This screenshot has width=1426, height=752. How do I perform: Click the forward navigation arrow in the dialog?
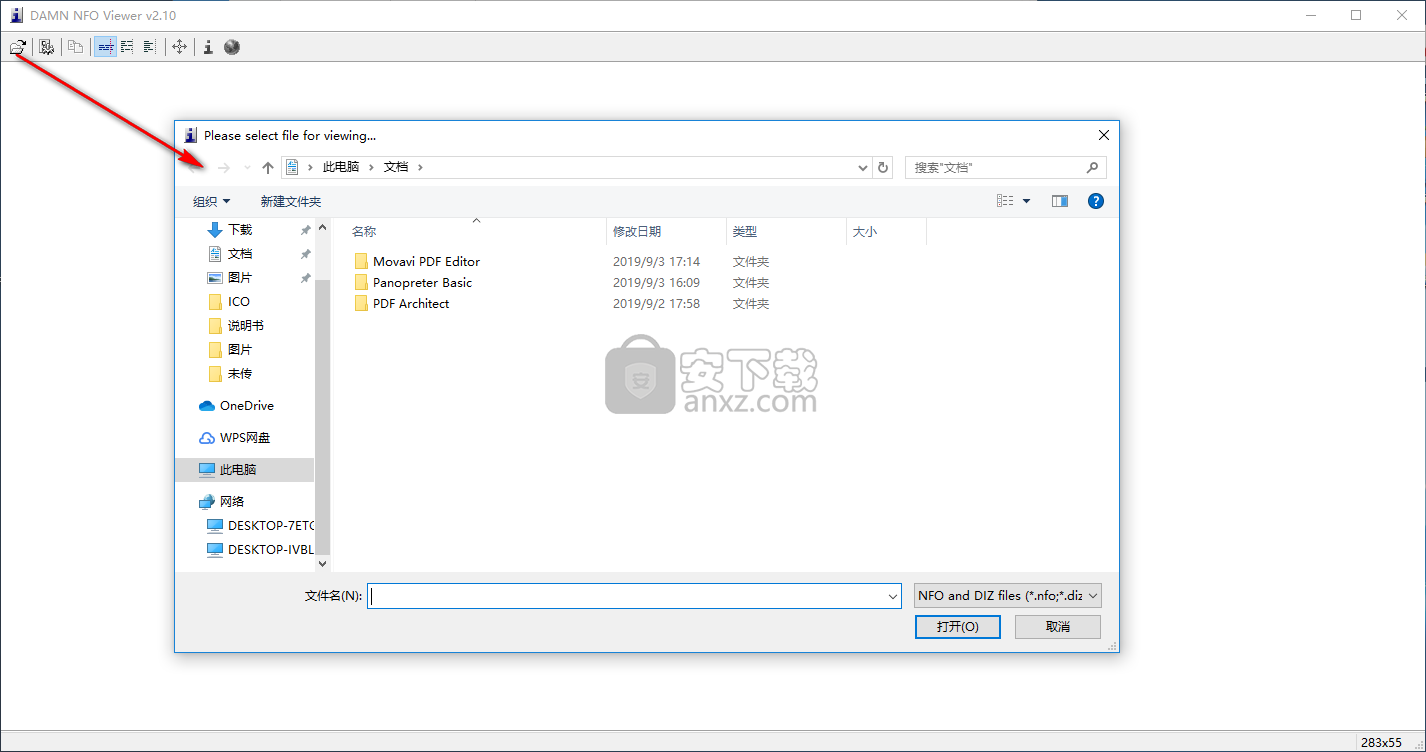(224, 168)
